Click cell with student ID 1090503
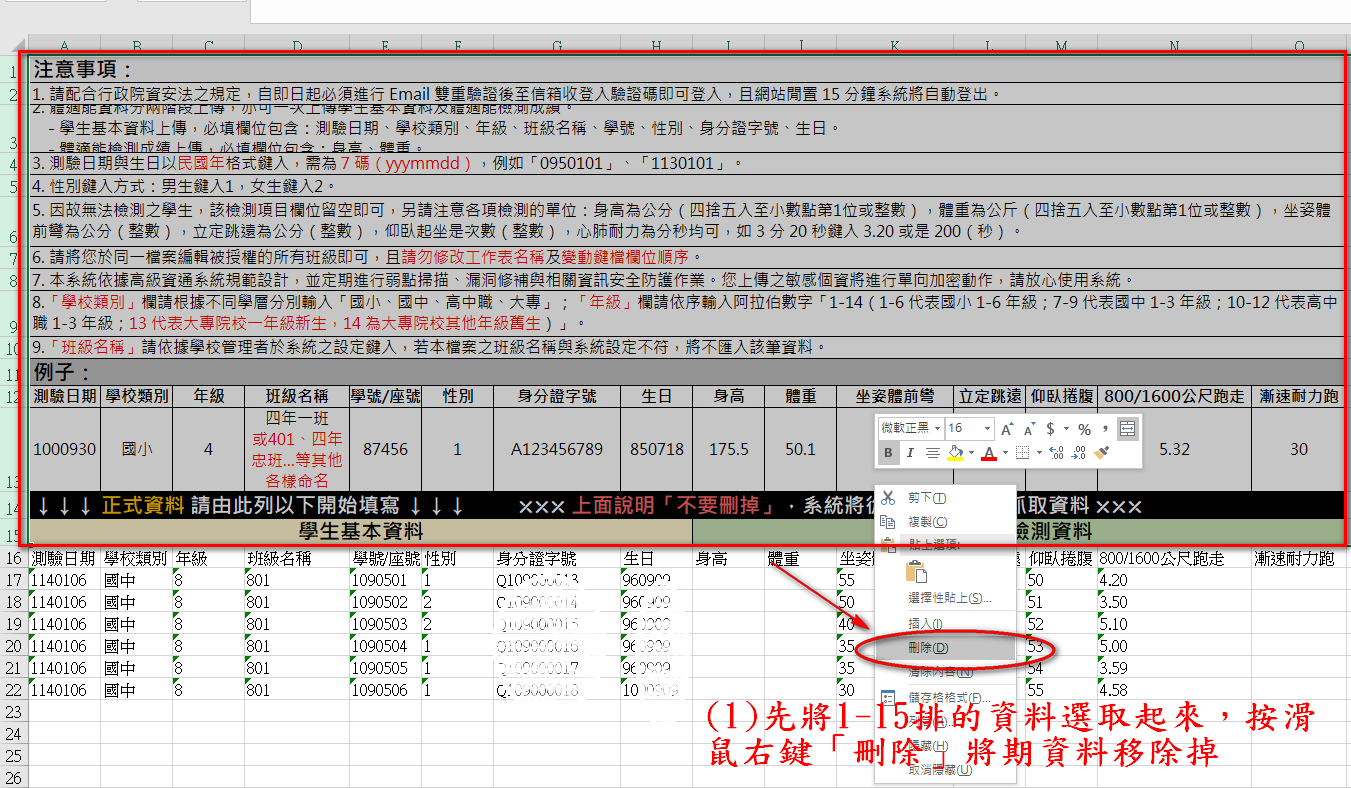 click(386, 624)
